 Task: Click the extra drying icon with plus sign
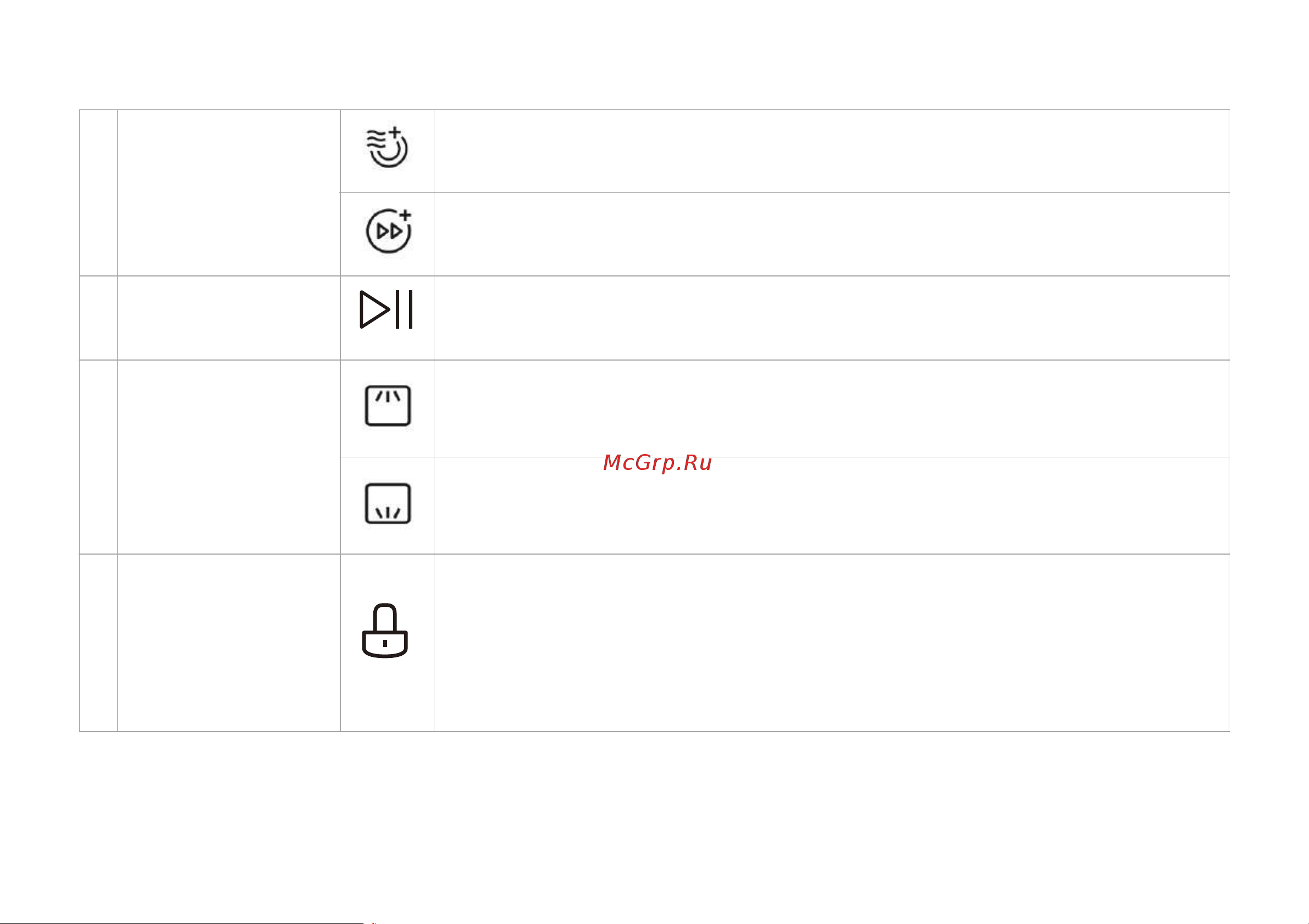click(387, 148)
